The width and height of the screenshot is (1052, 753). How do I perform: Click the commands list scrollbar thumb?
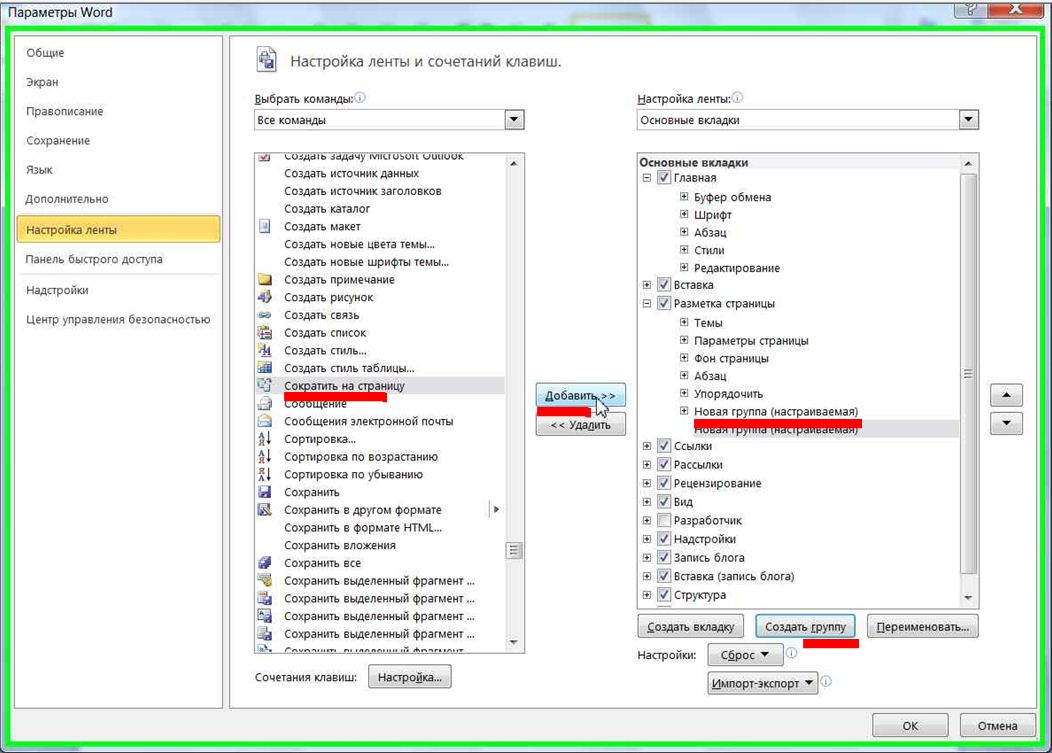[x=513, y=550]
